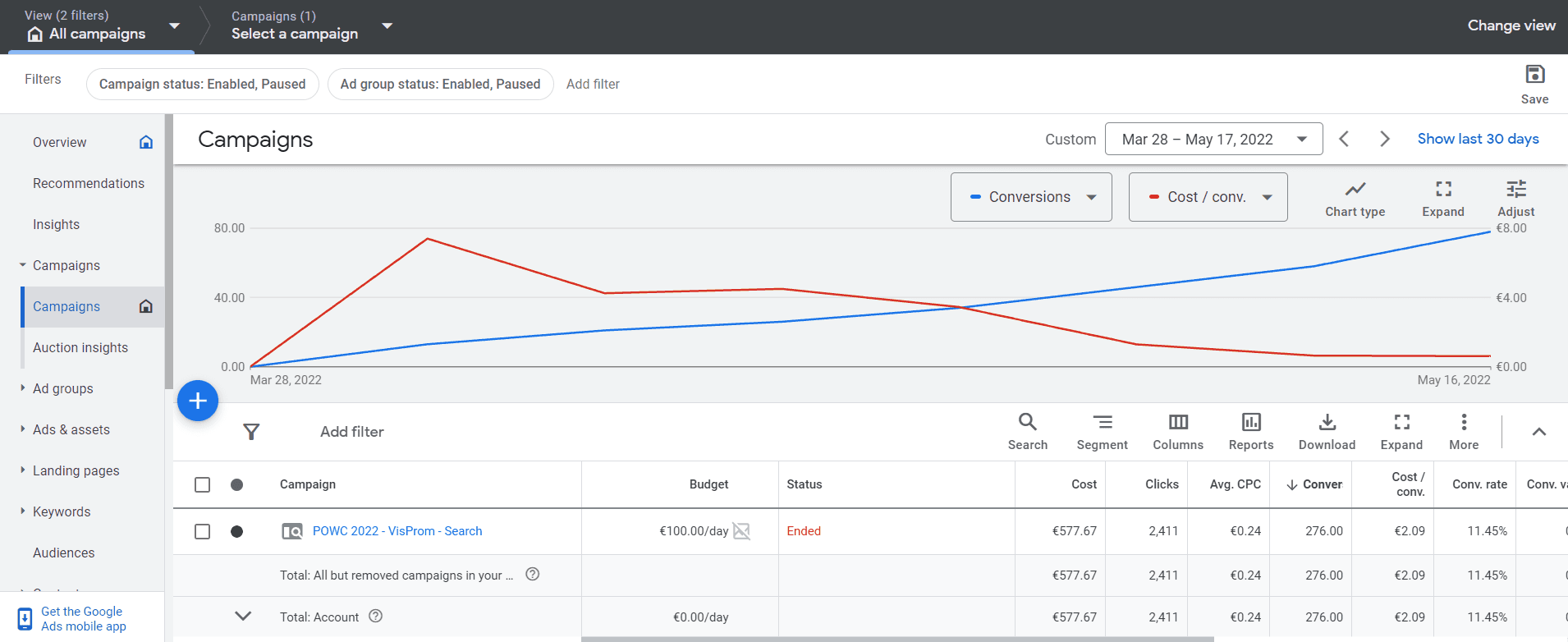Click Get the Google Ads mobile app link
Screen dimensions: 1568x642
coord(83,618)
